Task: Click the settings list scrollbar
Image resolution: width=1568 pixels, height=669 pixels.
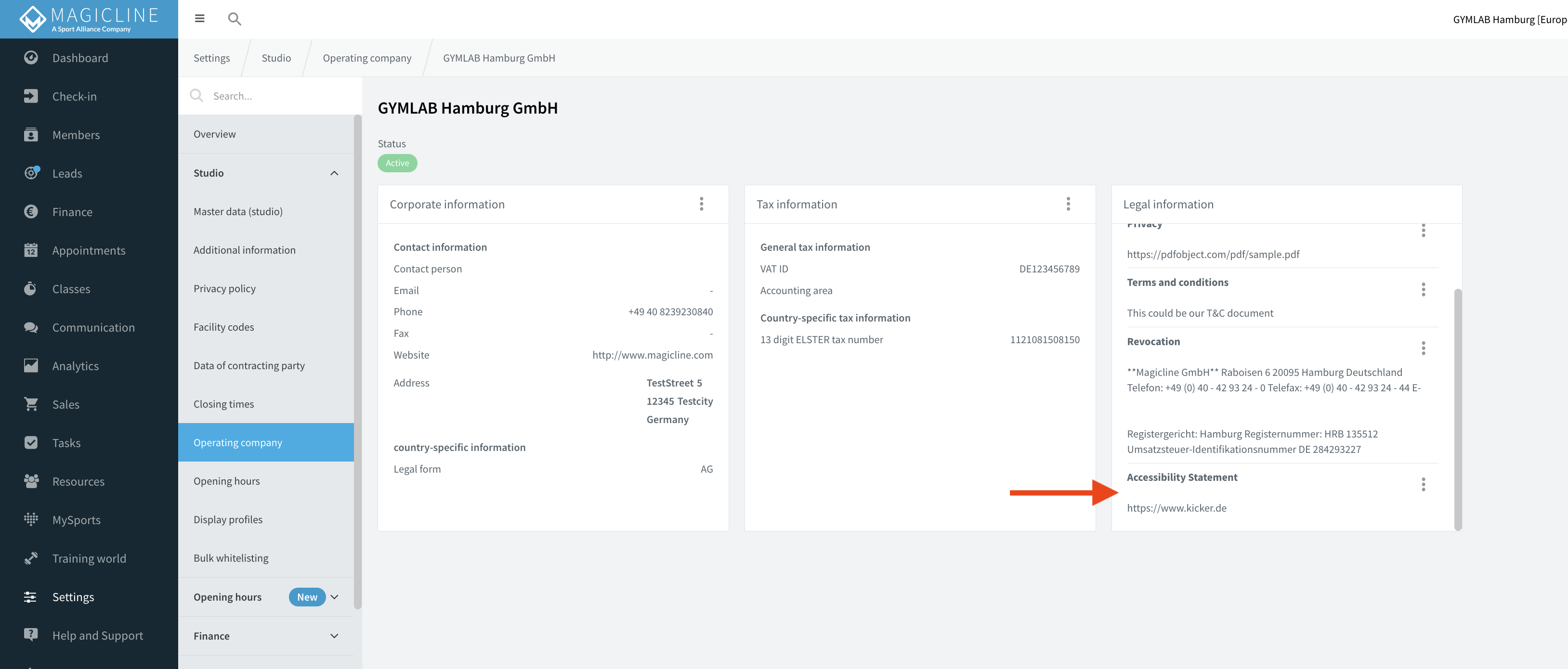Action: pyautogui.click(x=358, y=362)
